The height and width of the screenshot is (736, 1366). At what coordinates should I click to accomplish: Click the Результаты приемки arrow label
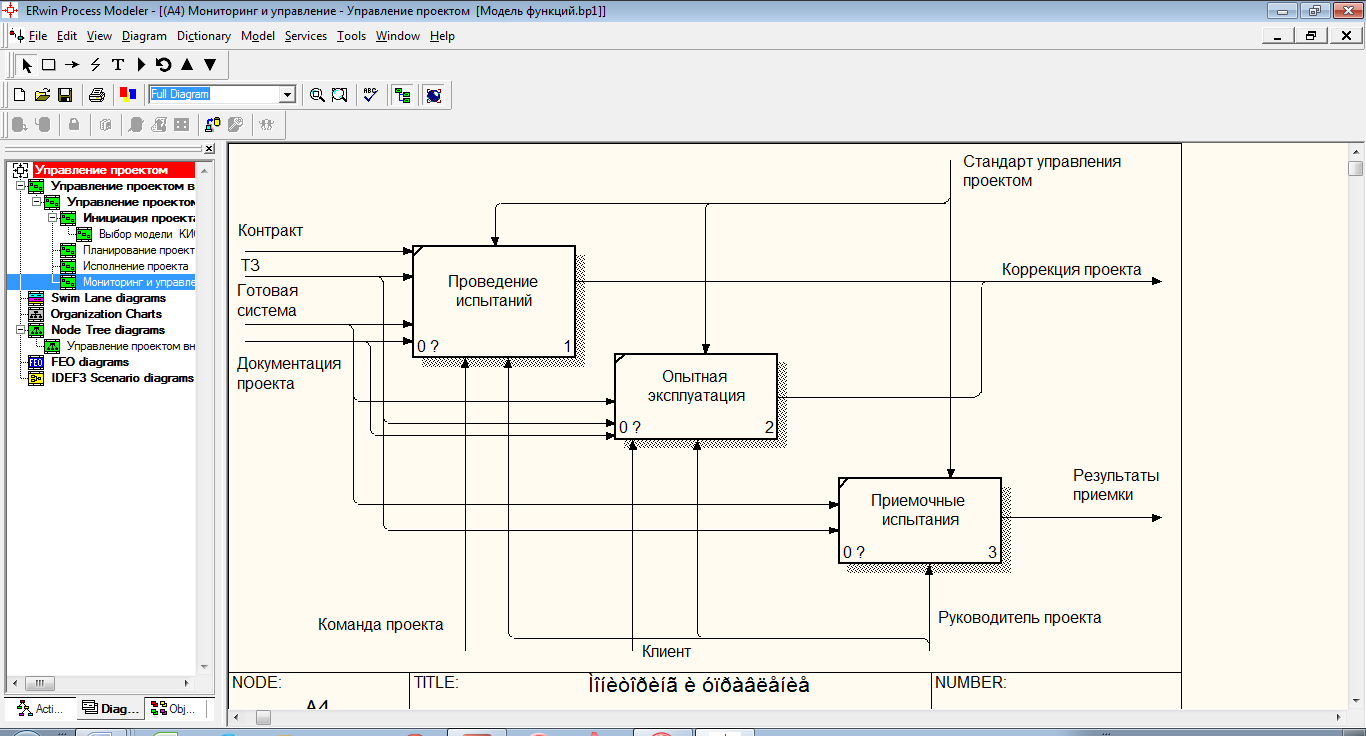pos(1116,485)
